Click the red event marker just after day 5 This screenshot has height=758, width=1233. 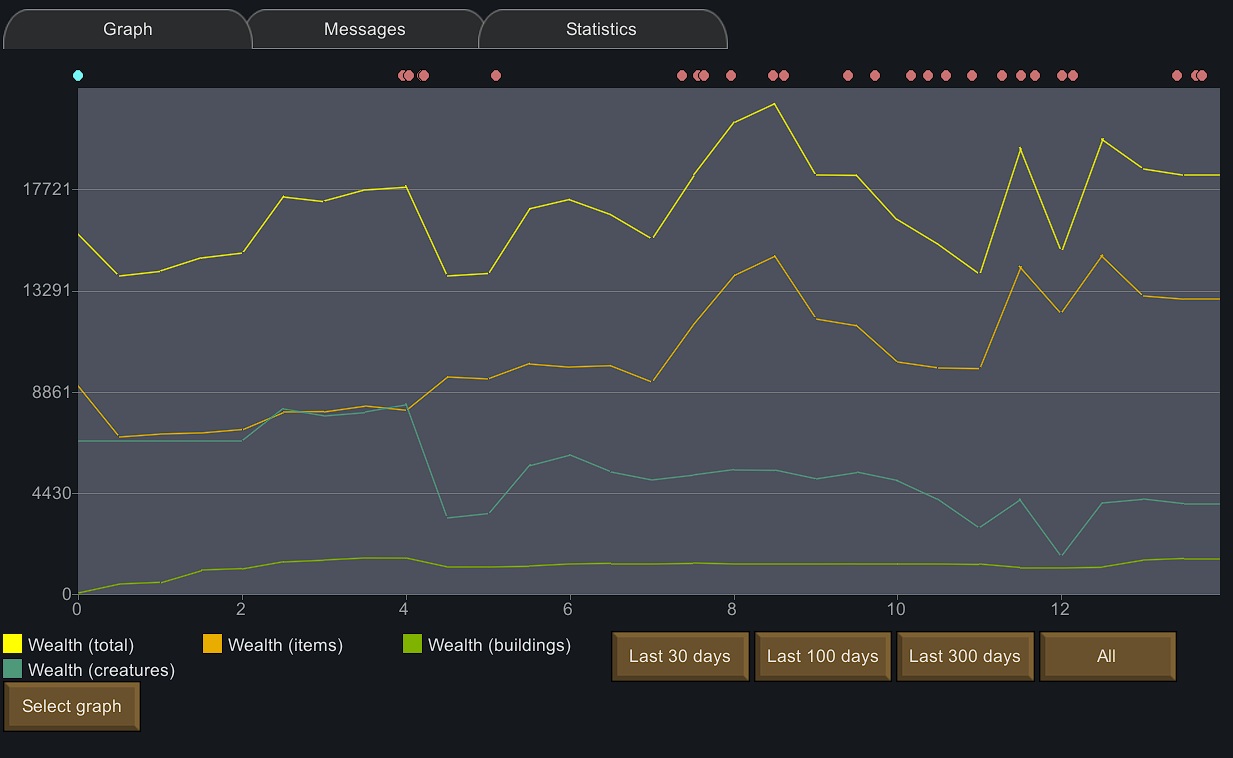click(x=496, y=75)
